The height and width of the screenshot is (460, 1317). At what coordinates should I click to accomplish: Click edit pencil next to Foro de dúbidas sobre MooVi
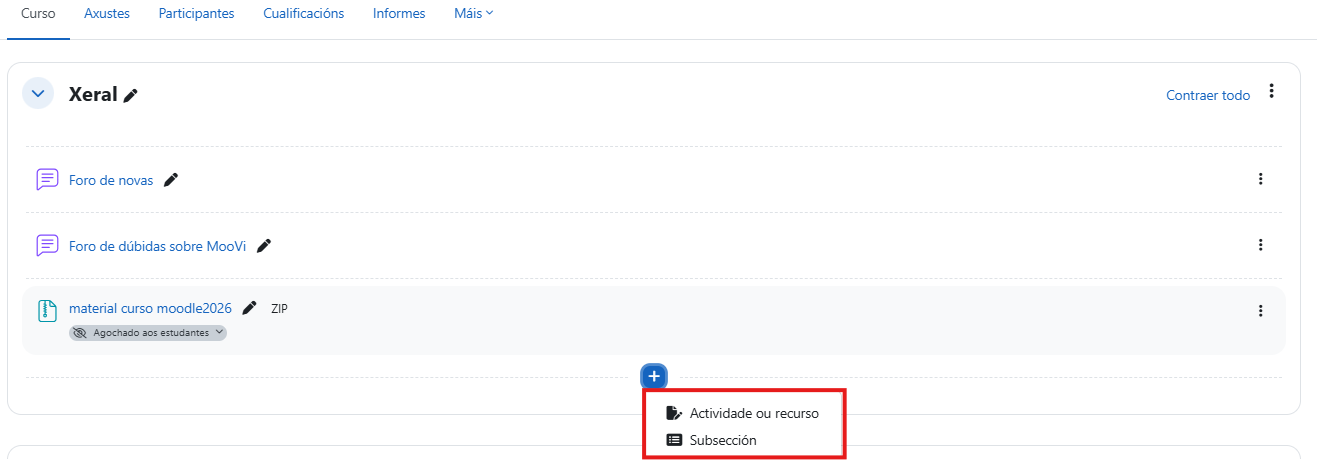(x=264, y=246)
